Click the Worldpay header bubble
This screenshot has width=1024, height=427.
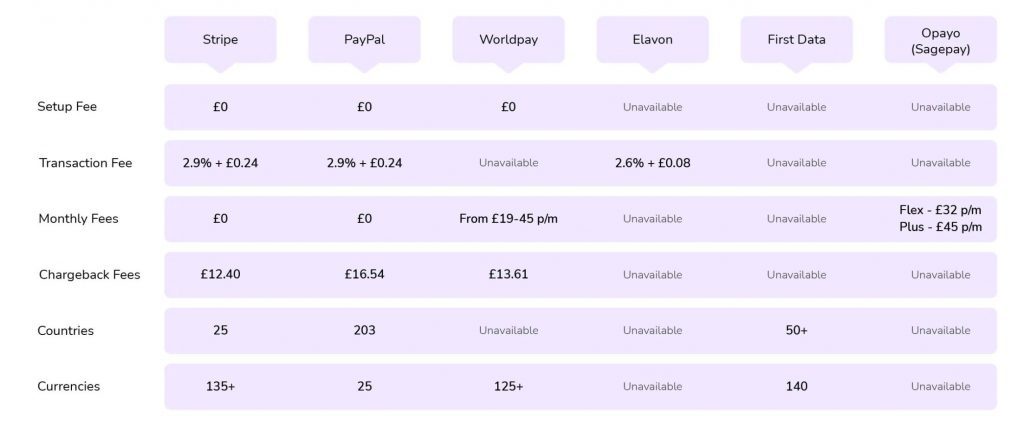point(508,40)
